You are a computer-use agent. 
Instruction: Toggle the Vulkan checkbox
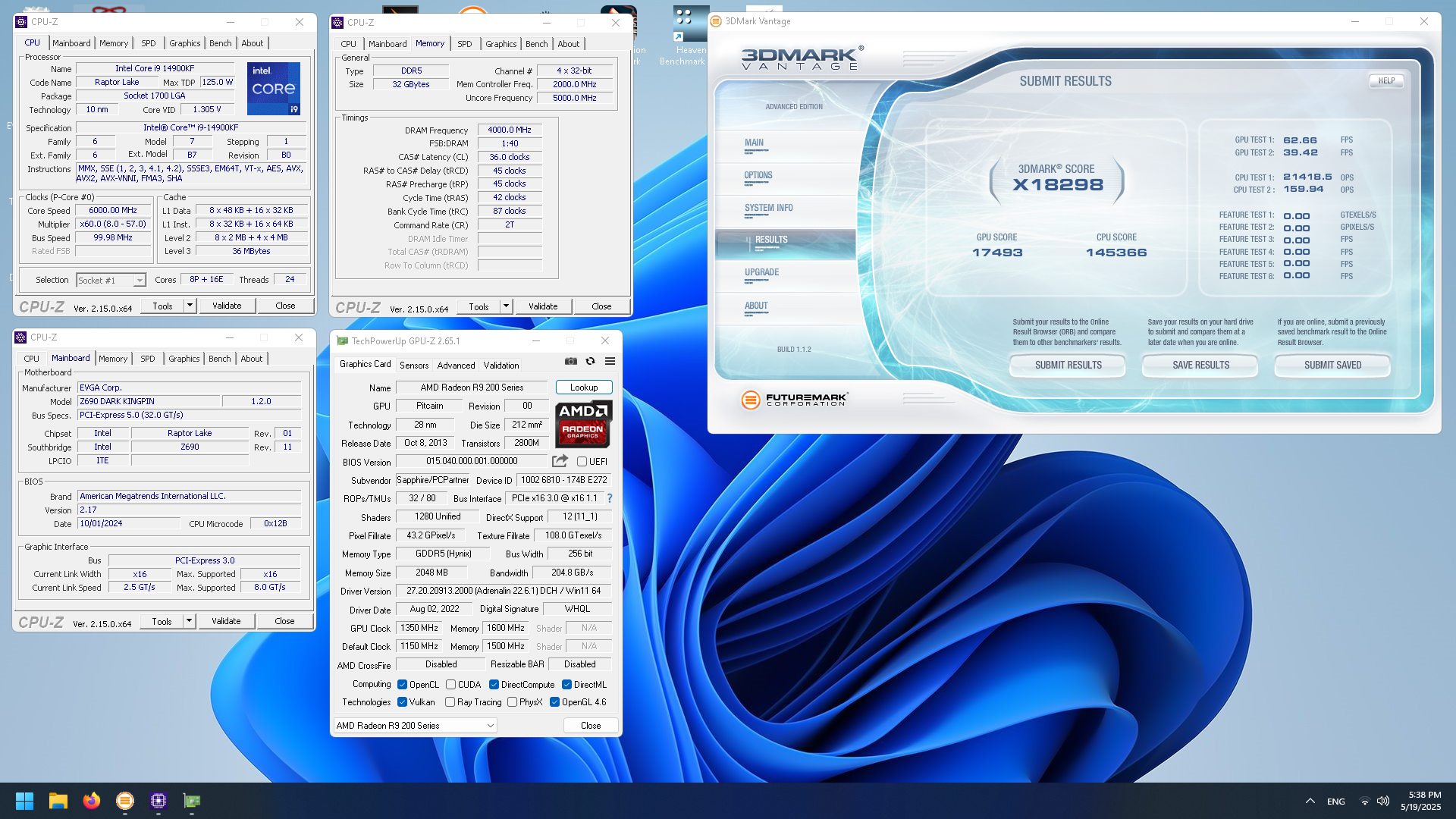403,702
